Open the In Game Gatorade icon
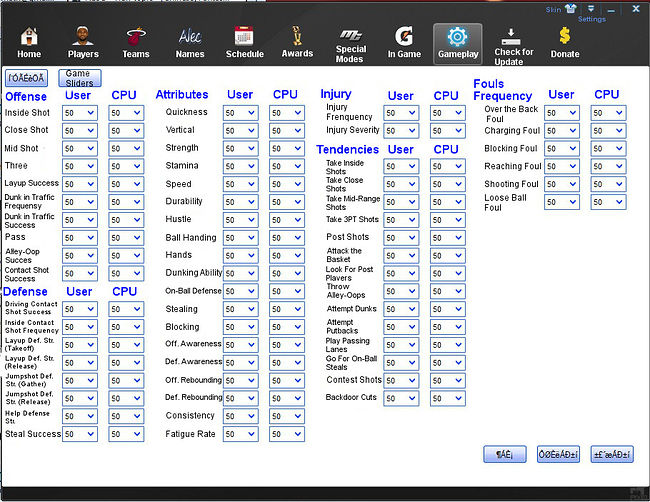Viewport: 650px width, 502px height. [x=404, y=42]
